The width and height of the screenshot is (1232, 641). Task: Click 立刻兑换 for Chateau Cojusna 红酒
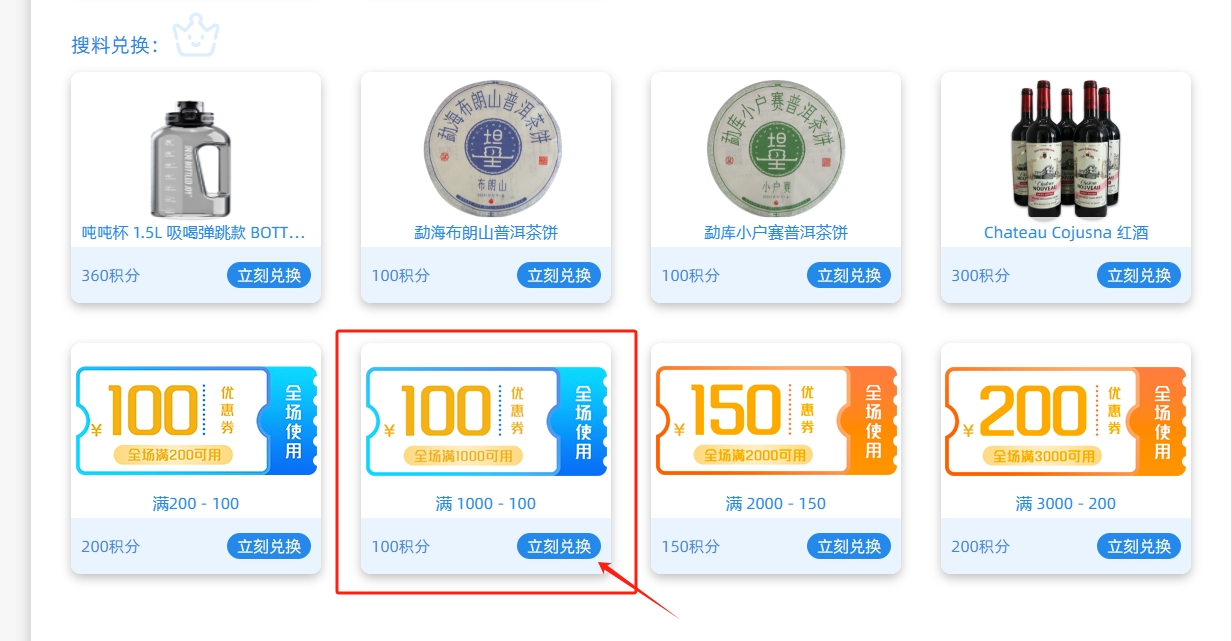click(1139, 275)
